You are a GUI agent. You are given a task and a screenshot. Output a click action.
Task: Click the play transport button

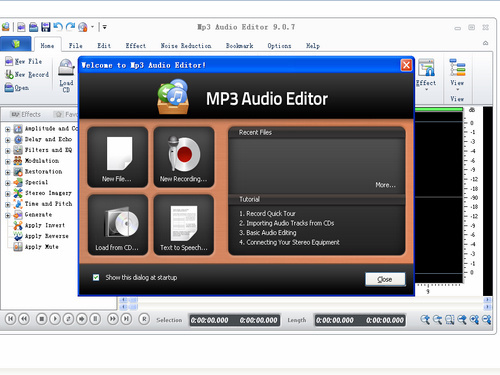pos(55,319)
